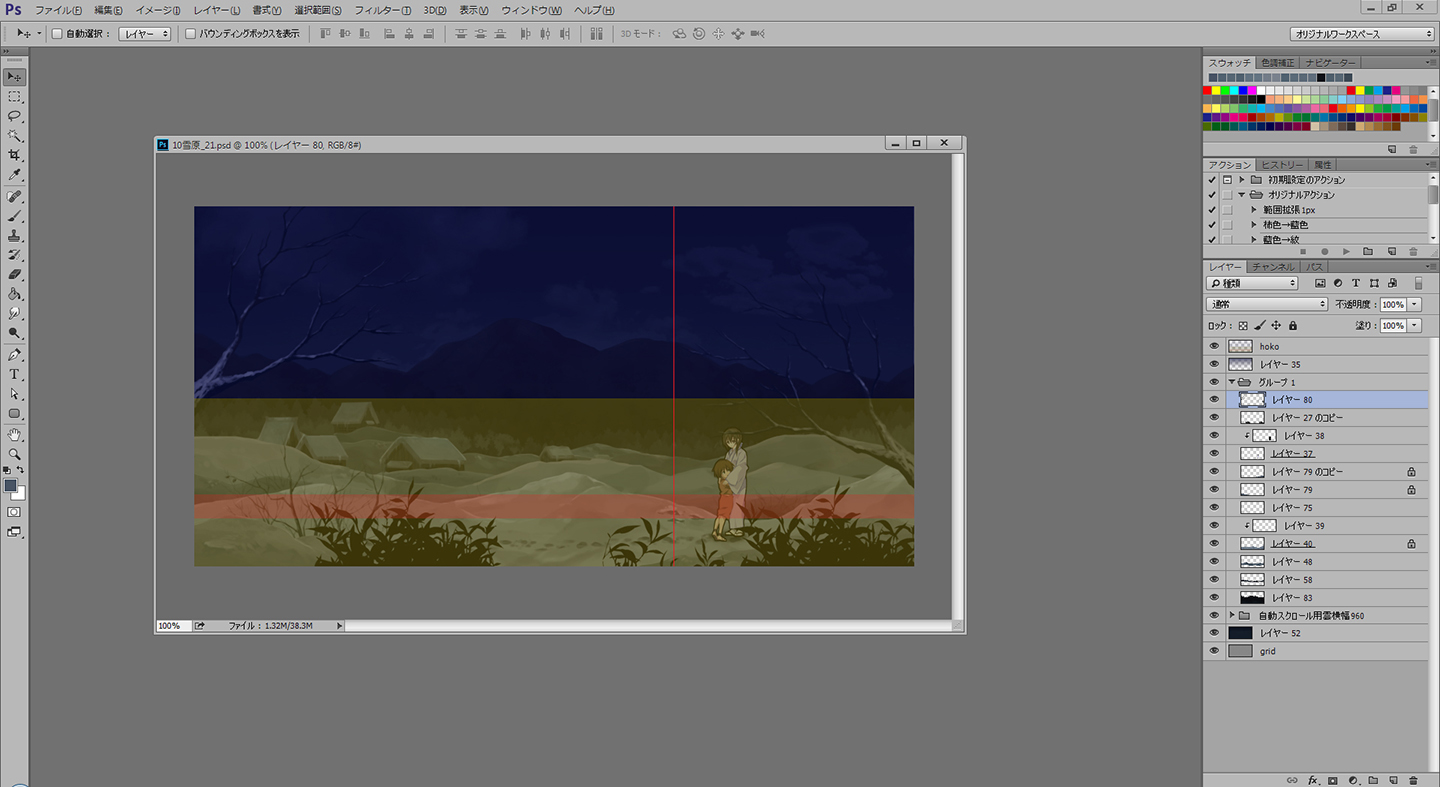Open the ウィンドウ menu

(531, 10)
